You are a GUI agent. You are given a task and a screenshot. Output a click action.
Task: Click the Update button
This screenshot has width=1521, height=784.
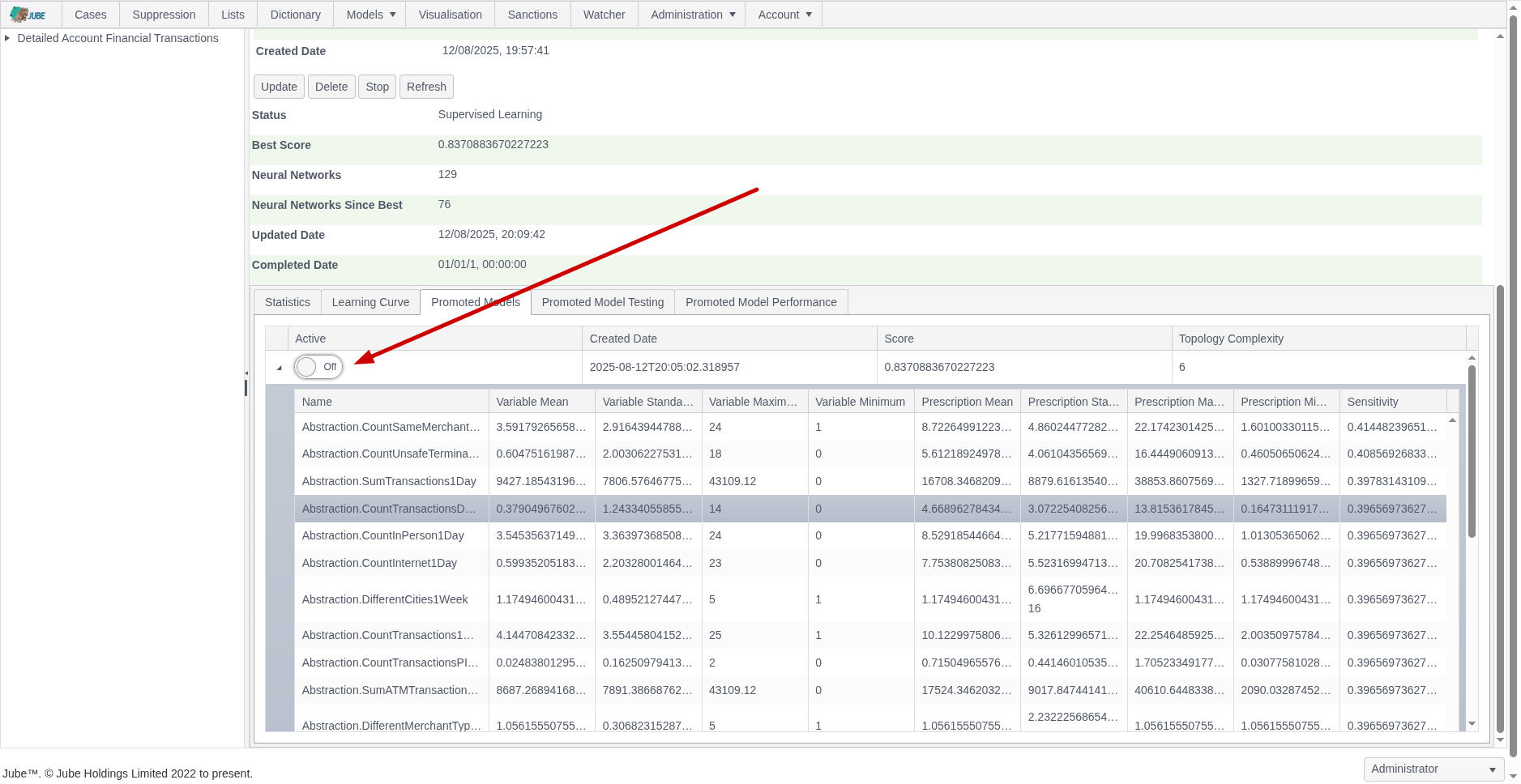coord(279,87)
